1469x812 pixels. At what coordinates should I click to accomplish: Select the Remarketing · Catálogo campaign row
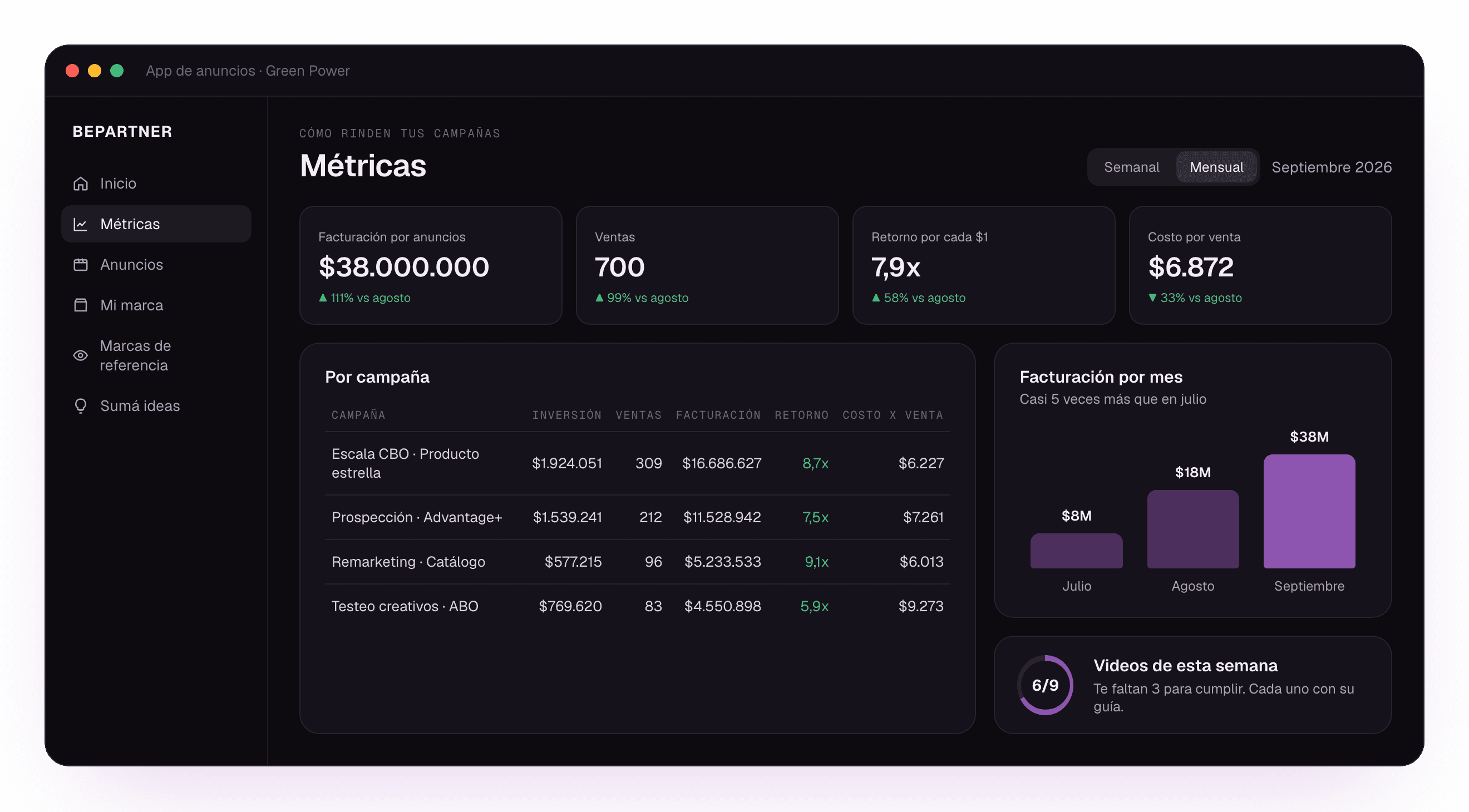point(638,562)
